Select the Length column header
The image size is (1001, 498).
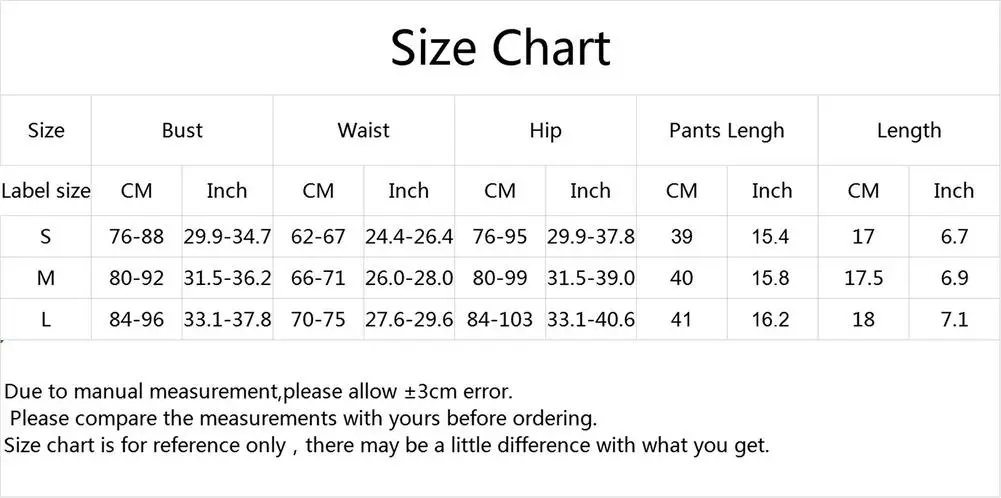tap(908, 130)
